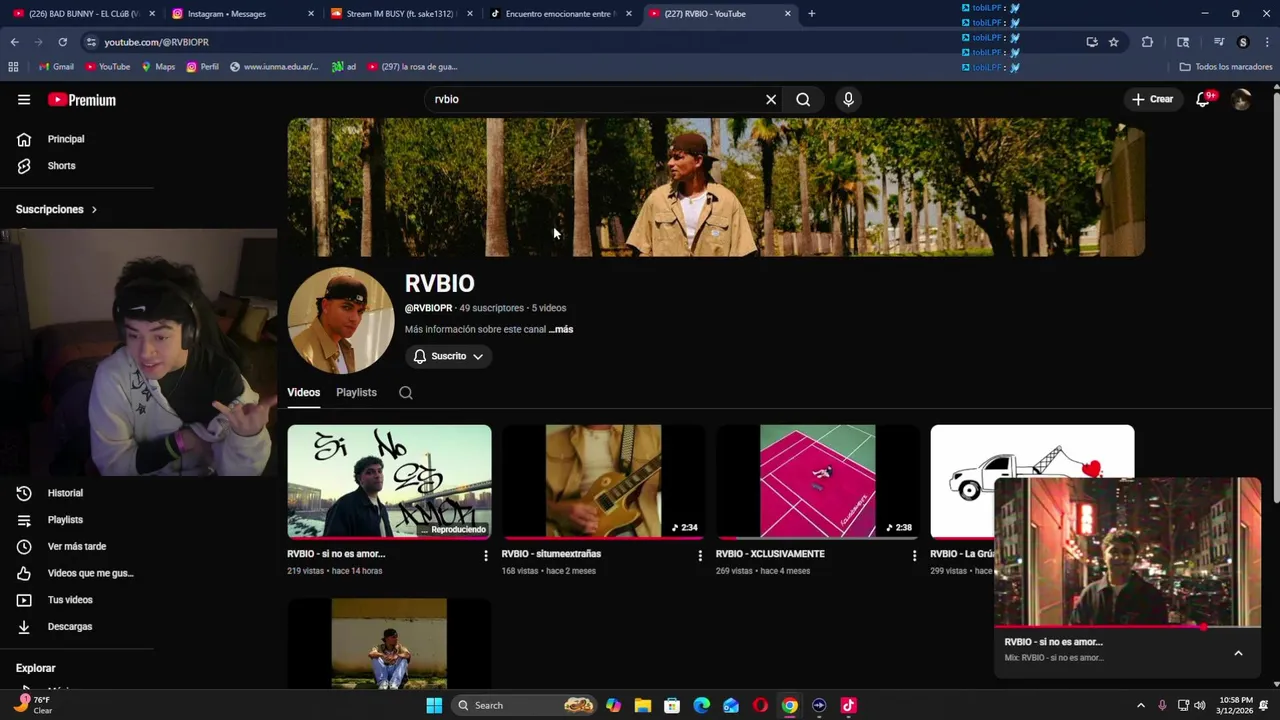The height and width of the screenshot is (720, 1280).
Task: Search within channel using magnifier icon
Action: pos(406,393)
